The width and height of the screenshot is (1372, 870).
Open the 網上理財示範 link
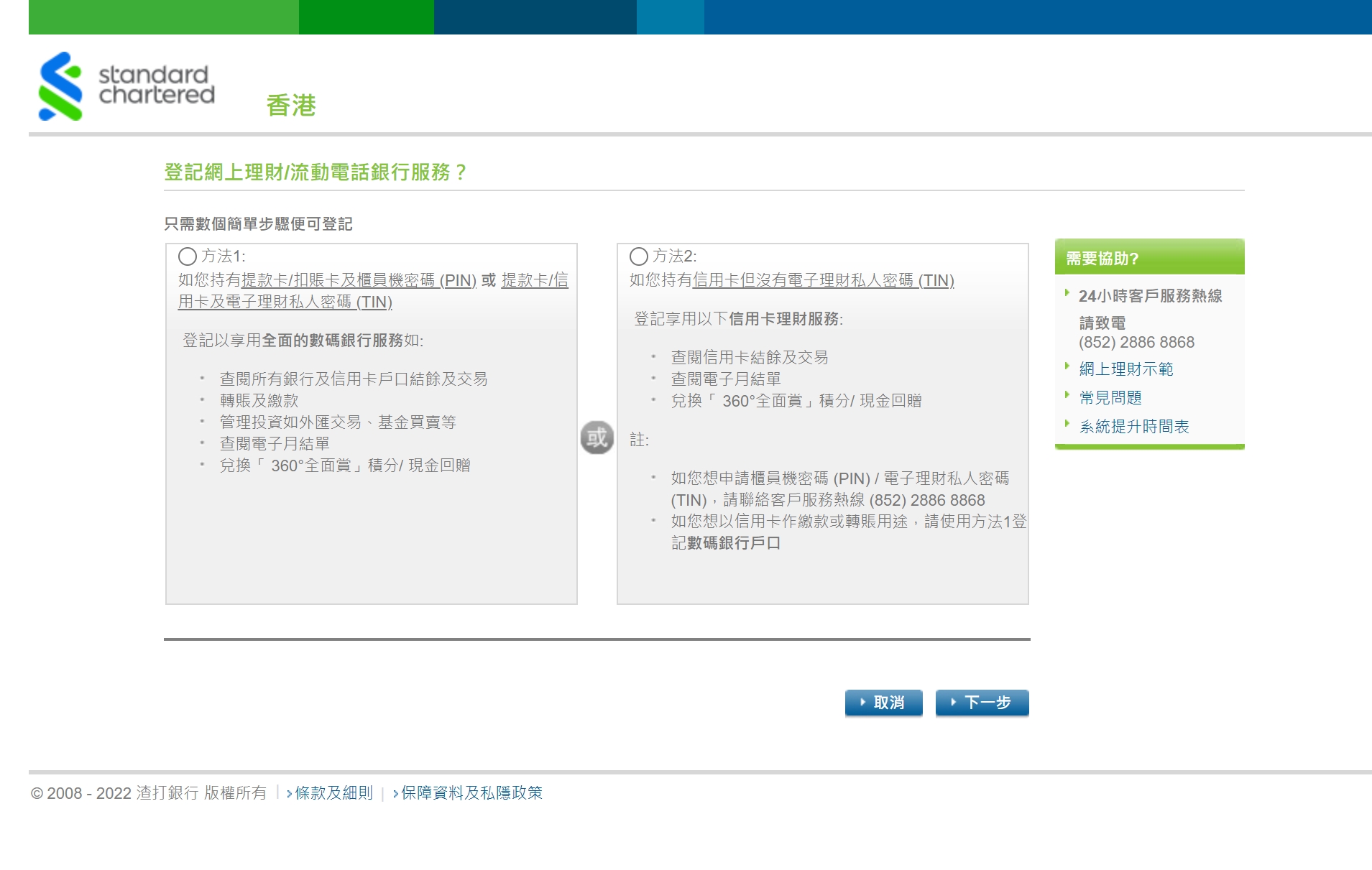(1125, 369)
